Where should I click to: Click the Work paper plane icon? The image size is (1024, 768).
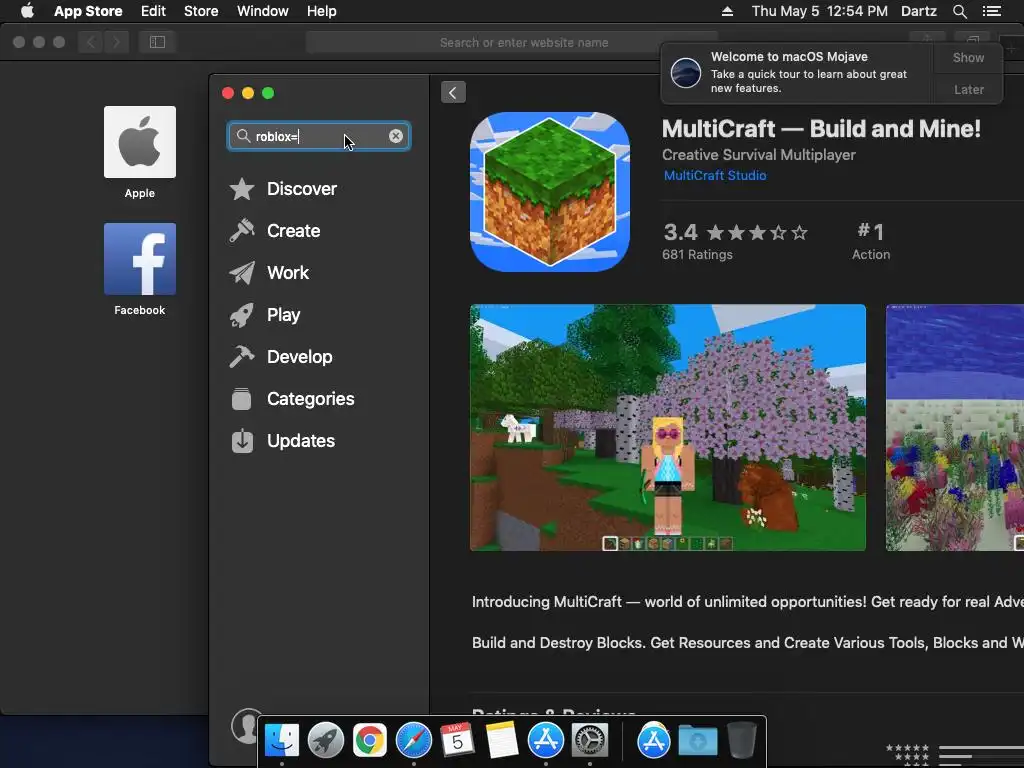pyautogui.click(x=242, y=272)
